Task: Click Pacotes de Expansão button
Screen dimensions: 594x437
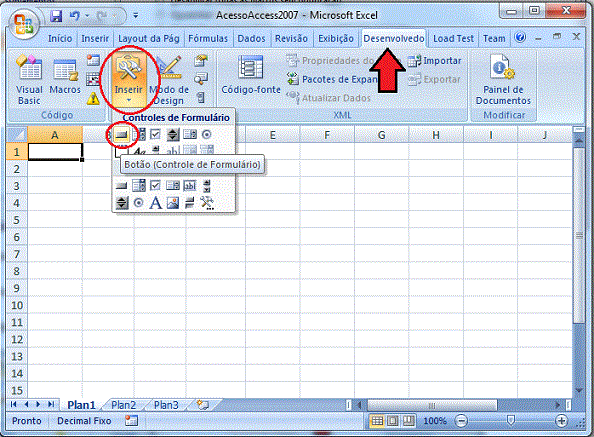Action: 332,79
